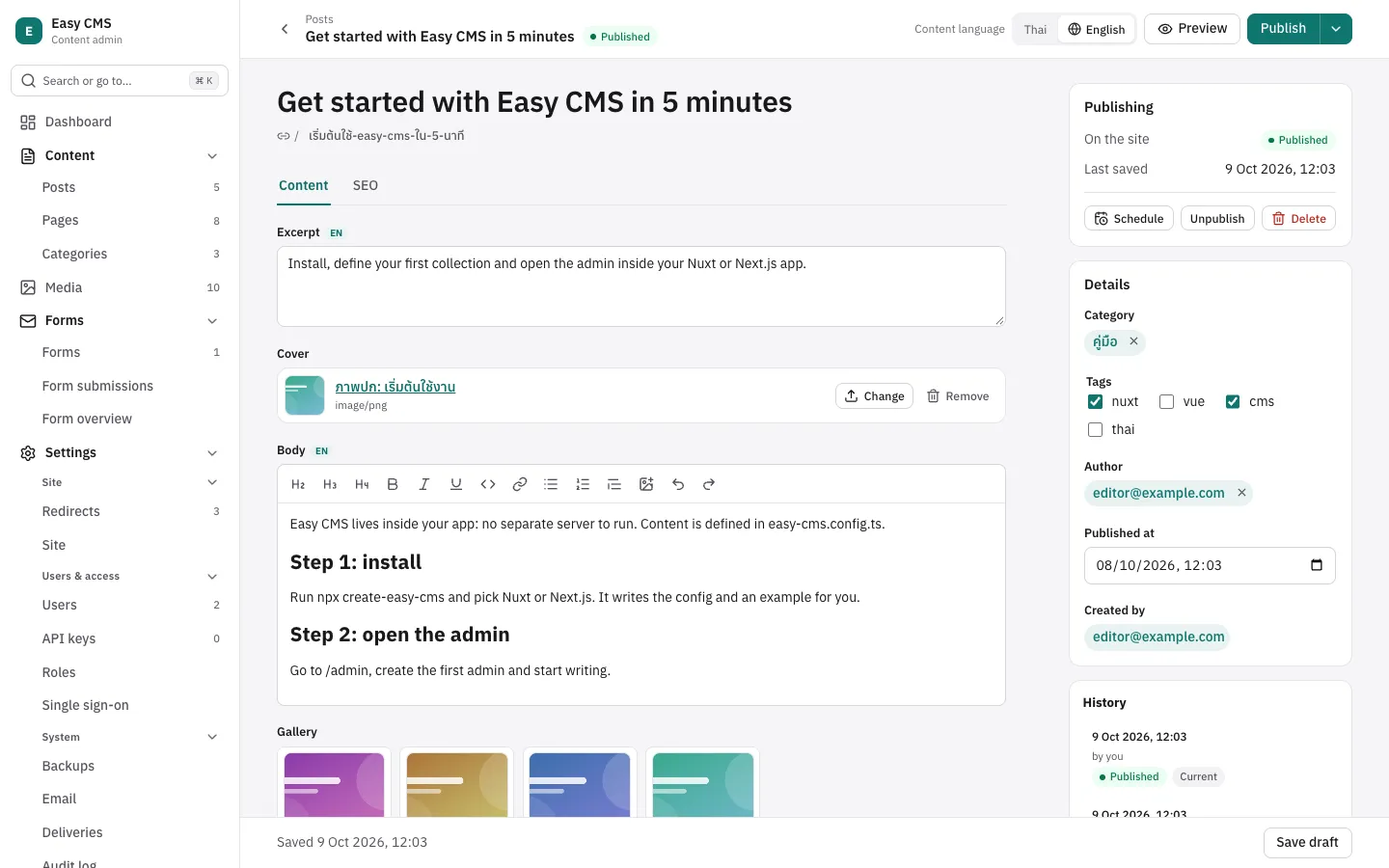Apply Heading 2 formatting in Body toolbar
Image resolution: width=1389 pixels, height=868 pixels.
click(298, 484)
